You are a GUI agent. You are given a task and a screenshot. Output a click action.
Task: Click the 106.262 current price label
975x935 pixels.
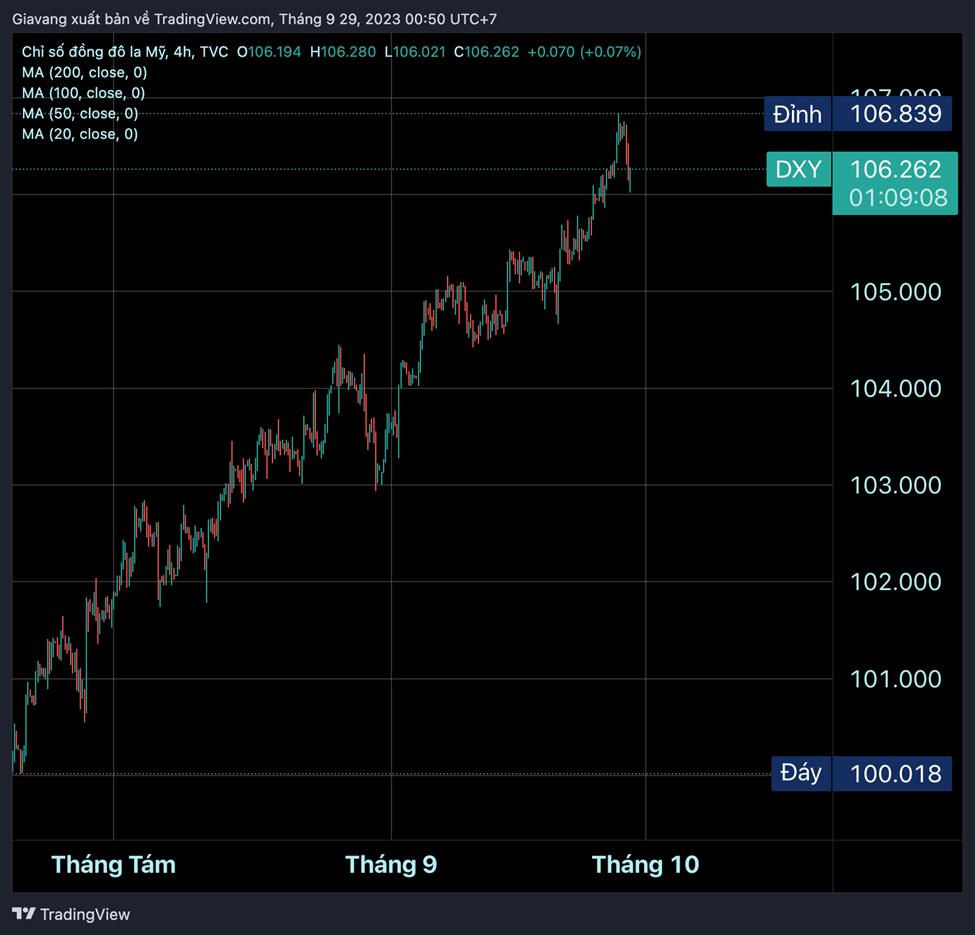click(895, 170)
